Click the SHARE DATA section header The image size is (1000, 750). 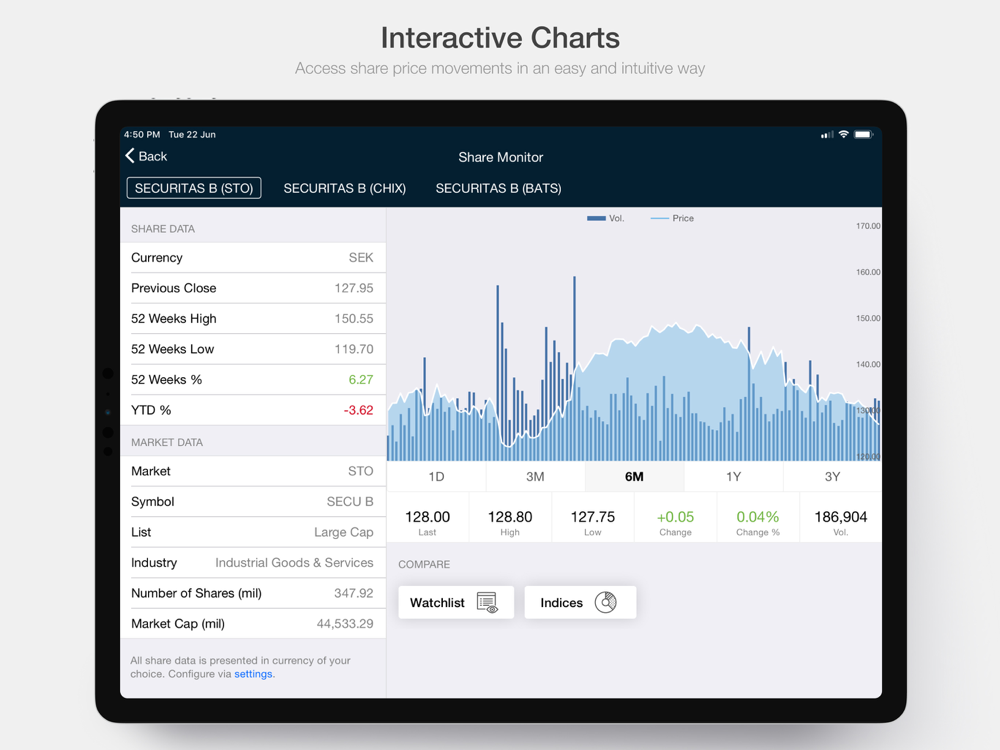(163, 229)
